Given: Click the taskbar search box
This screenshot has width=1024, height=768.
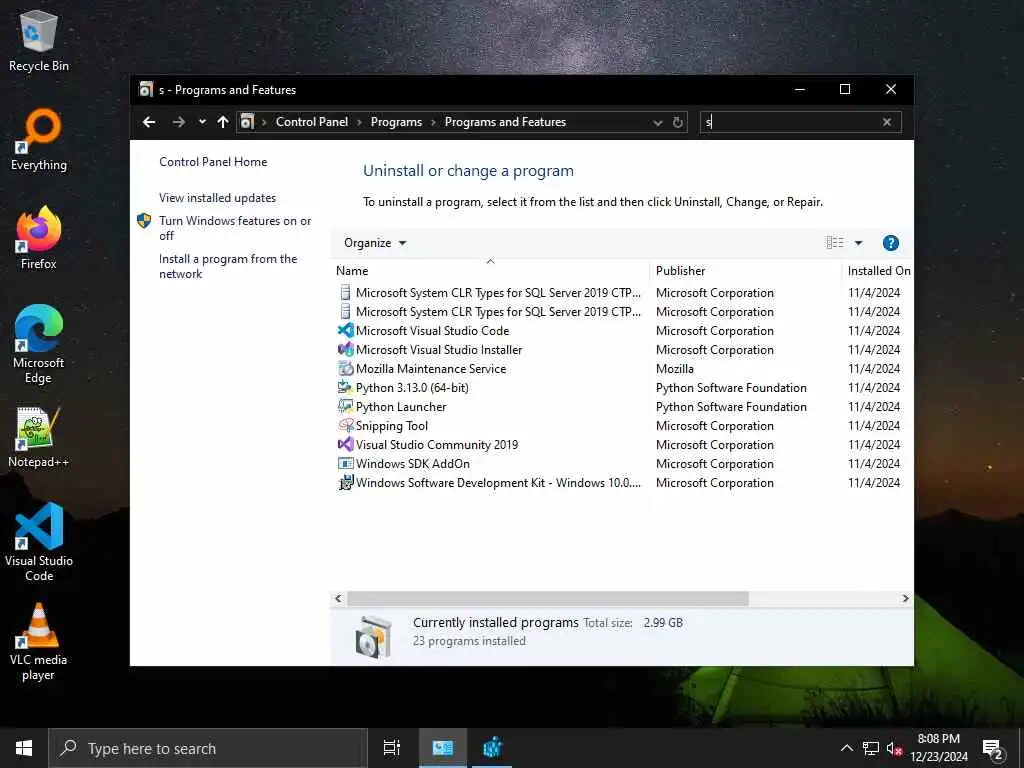Looking at the screenshot, I should [208, 748].
